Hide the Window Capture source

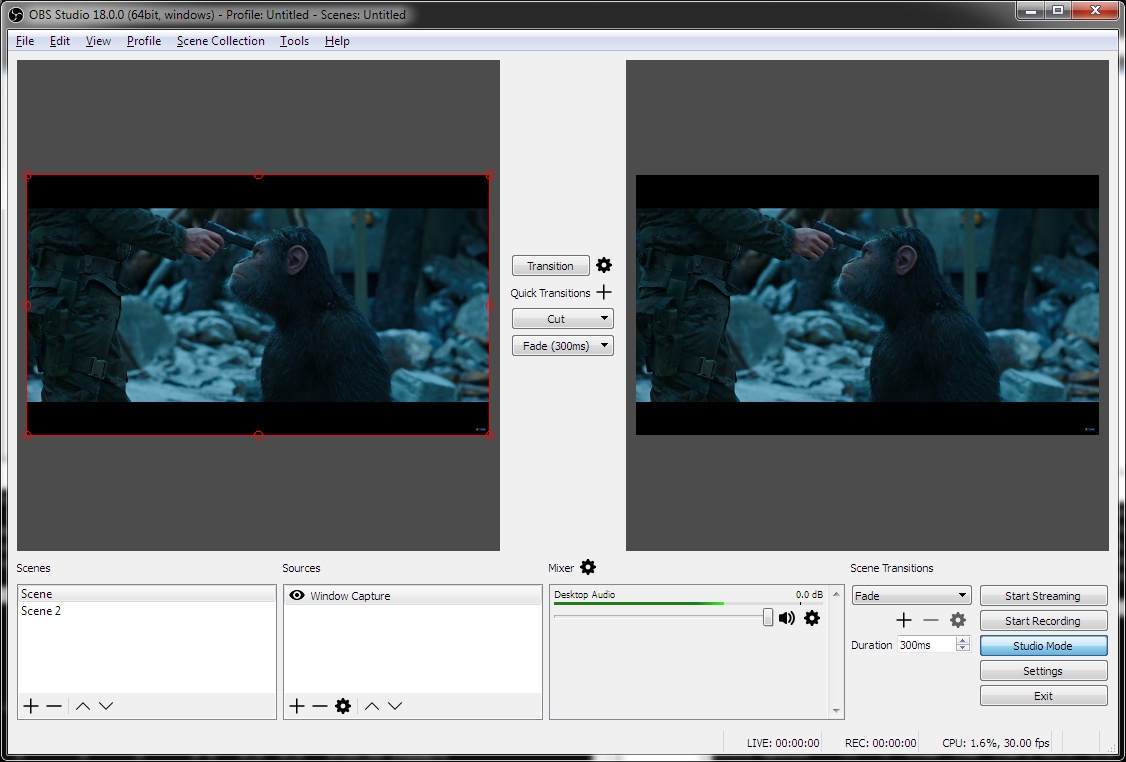[296, 594]
